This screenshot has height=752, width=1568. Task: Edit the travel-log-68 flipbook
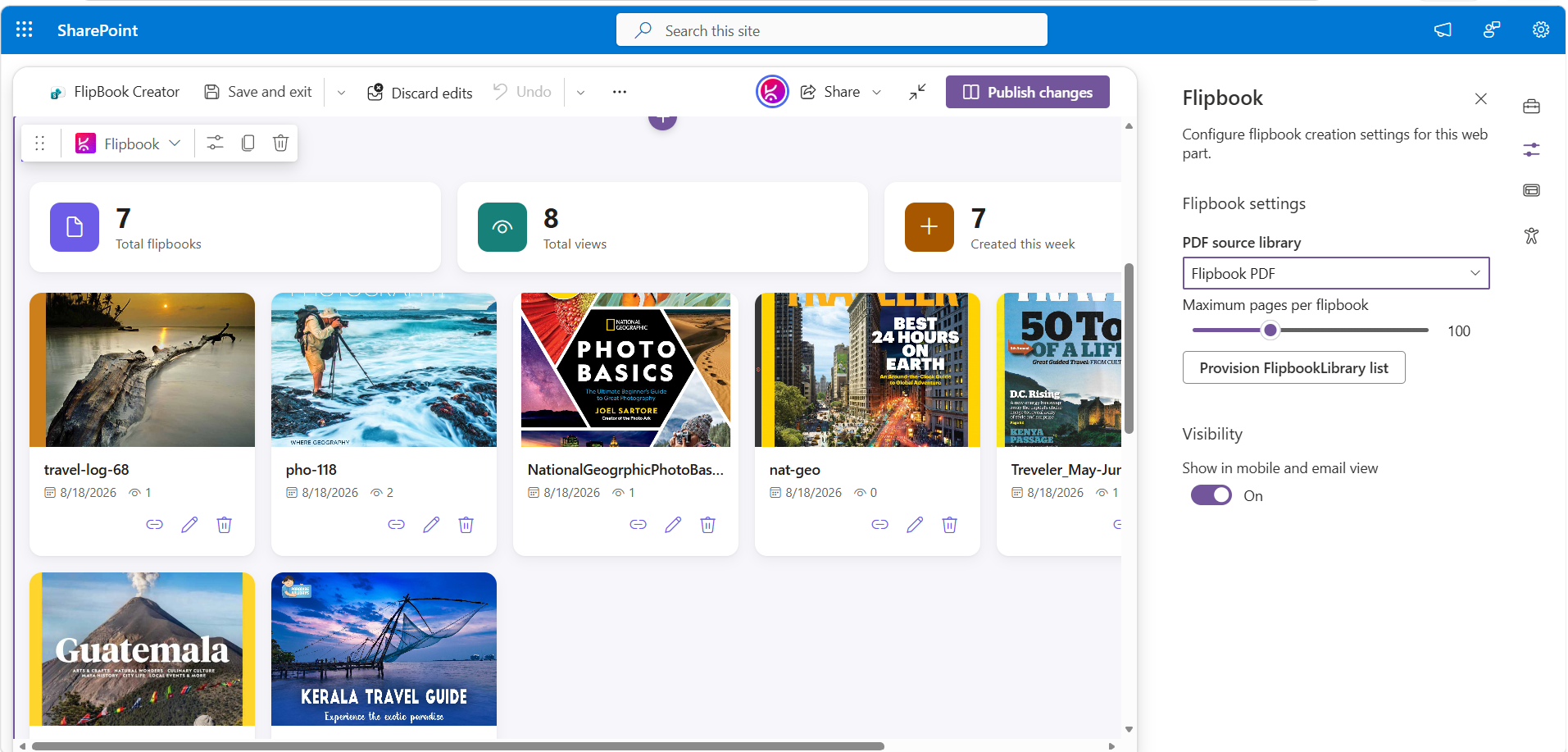tap(189, 525)
